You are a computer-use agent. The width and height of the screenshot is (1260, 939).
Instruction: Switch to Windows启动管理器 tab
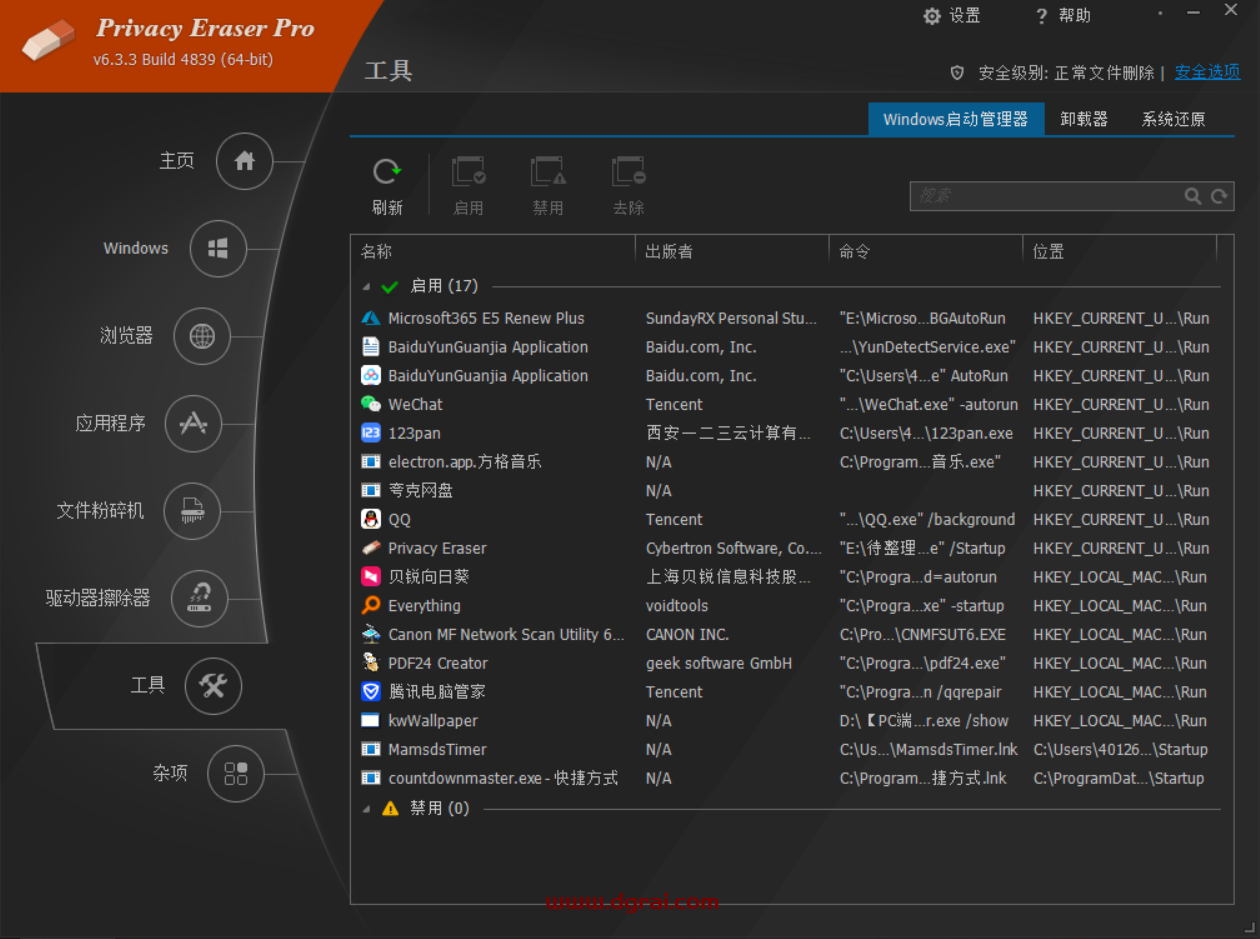956,119
